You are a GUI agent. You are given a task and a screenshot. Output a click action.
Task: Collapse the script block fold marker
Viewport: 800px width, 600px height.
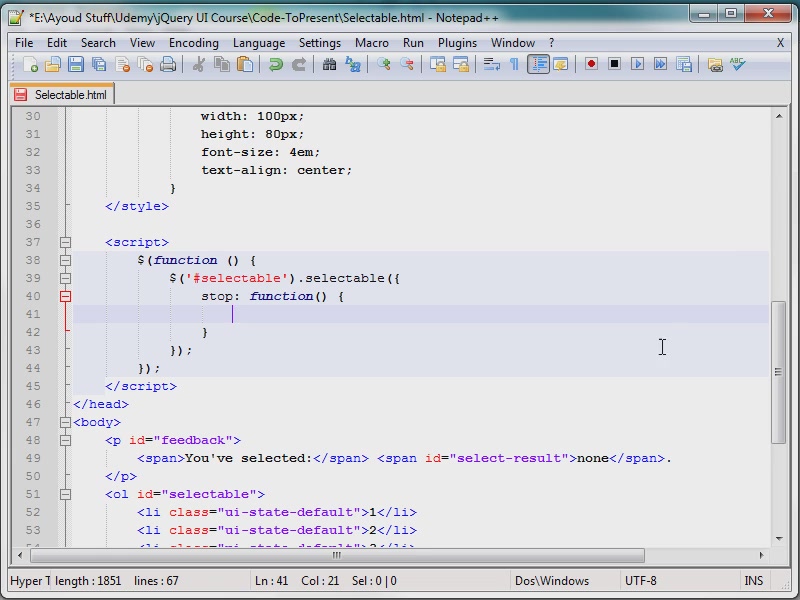[x=65, y=242]
